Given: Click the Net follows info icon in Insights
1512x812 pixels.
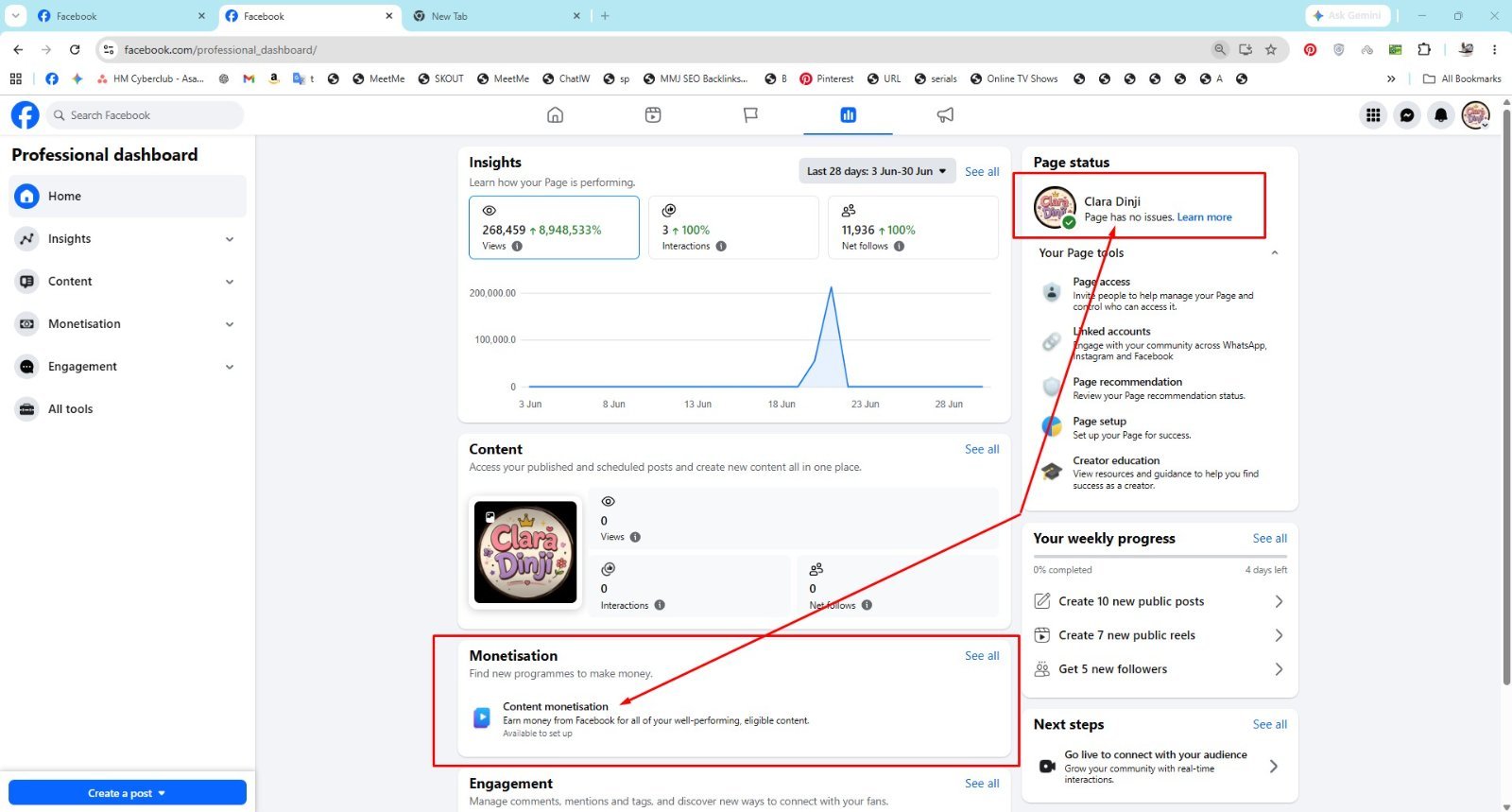Looking at the screenshot, I should pos(899,246).
